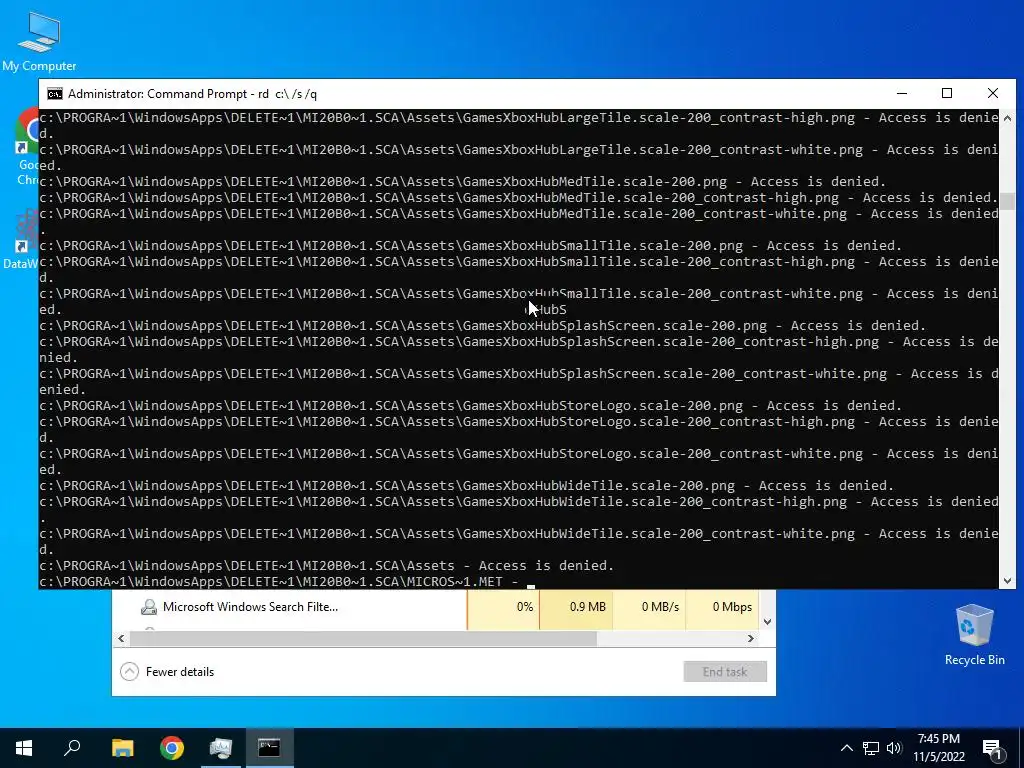Screen dimensions: 1024x768
Task: Click the Microsoft Windows Search Filter process icon
Action: pyautogui.click(x=149, y=607)
